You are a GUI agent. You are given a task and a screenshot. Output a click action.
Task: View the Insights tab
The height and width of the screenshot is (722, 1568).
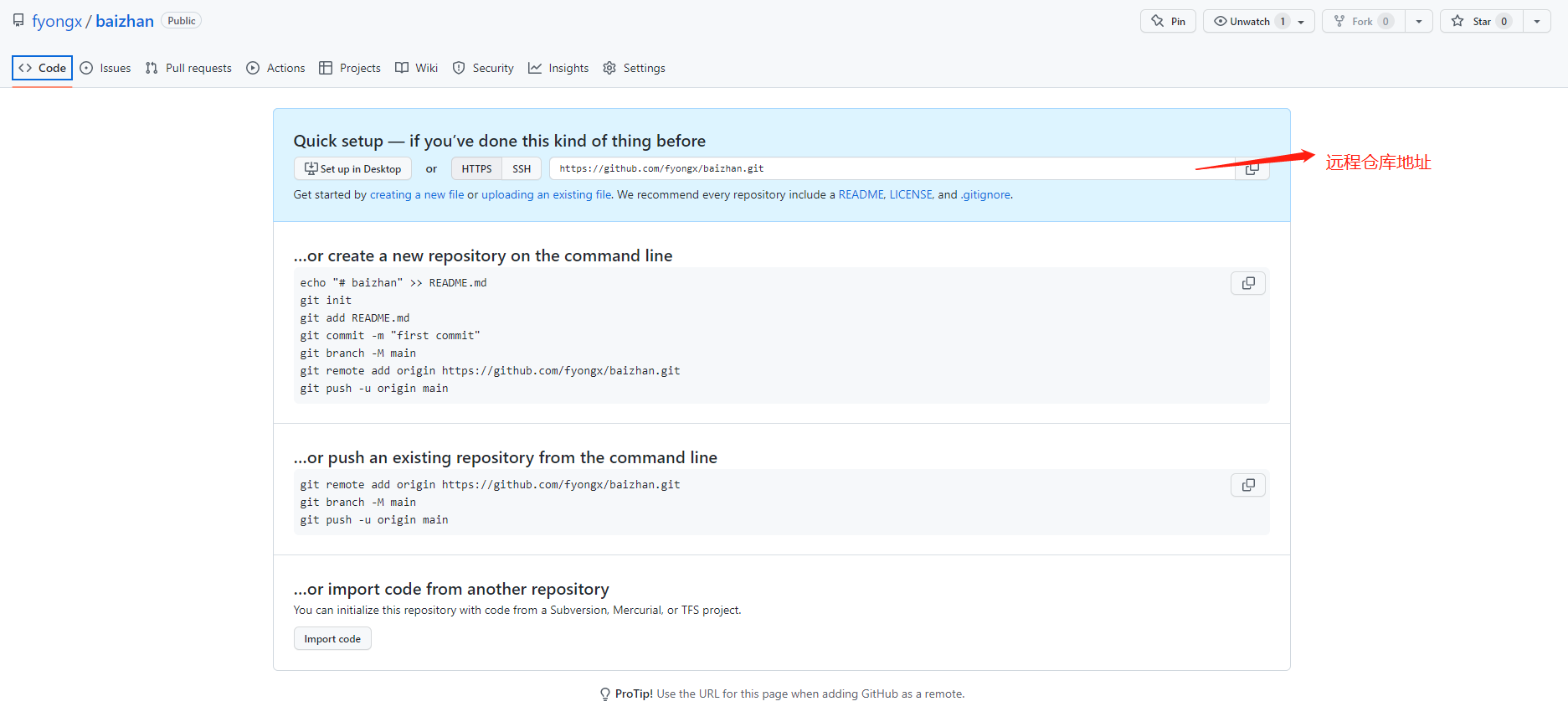point(558,68)
